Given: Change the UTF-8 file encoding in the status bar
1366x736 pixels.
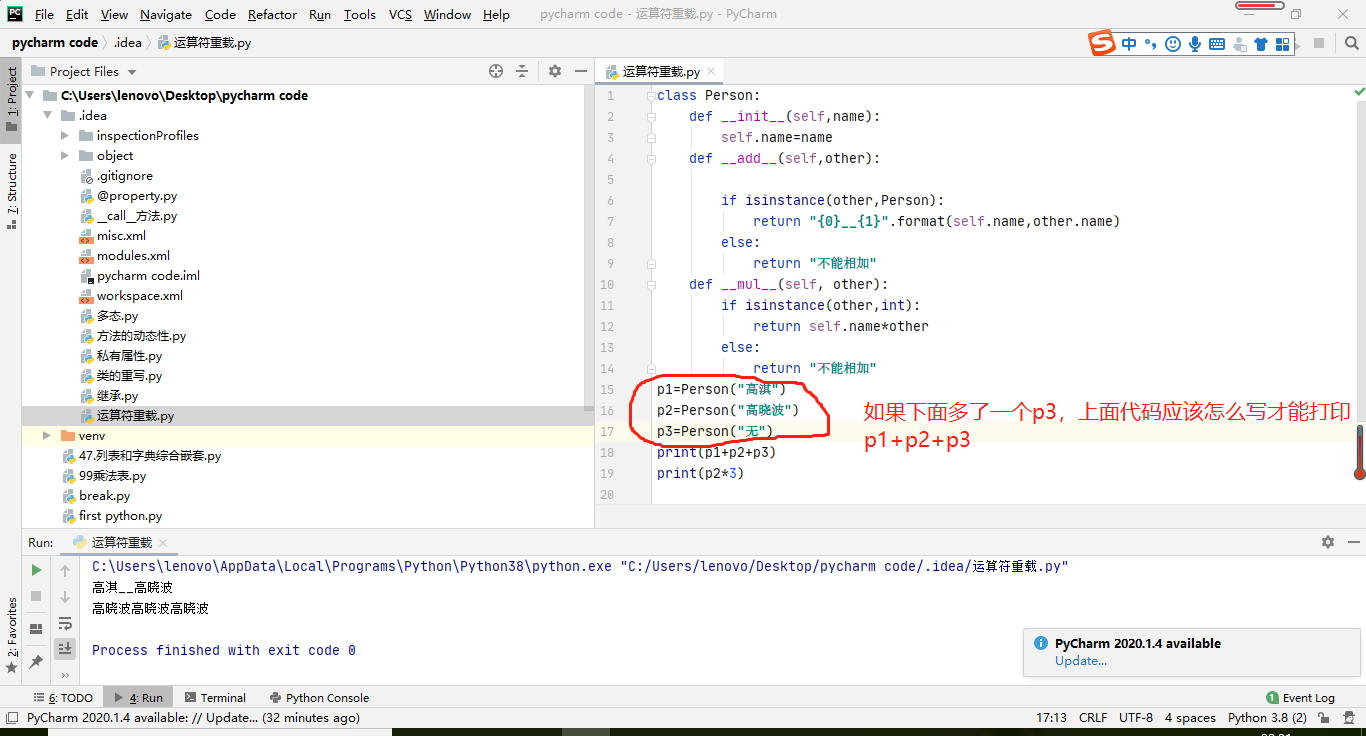Looking at the screenshot, I should coord(1136,717).
